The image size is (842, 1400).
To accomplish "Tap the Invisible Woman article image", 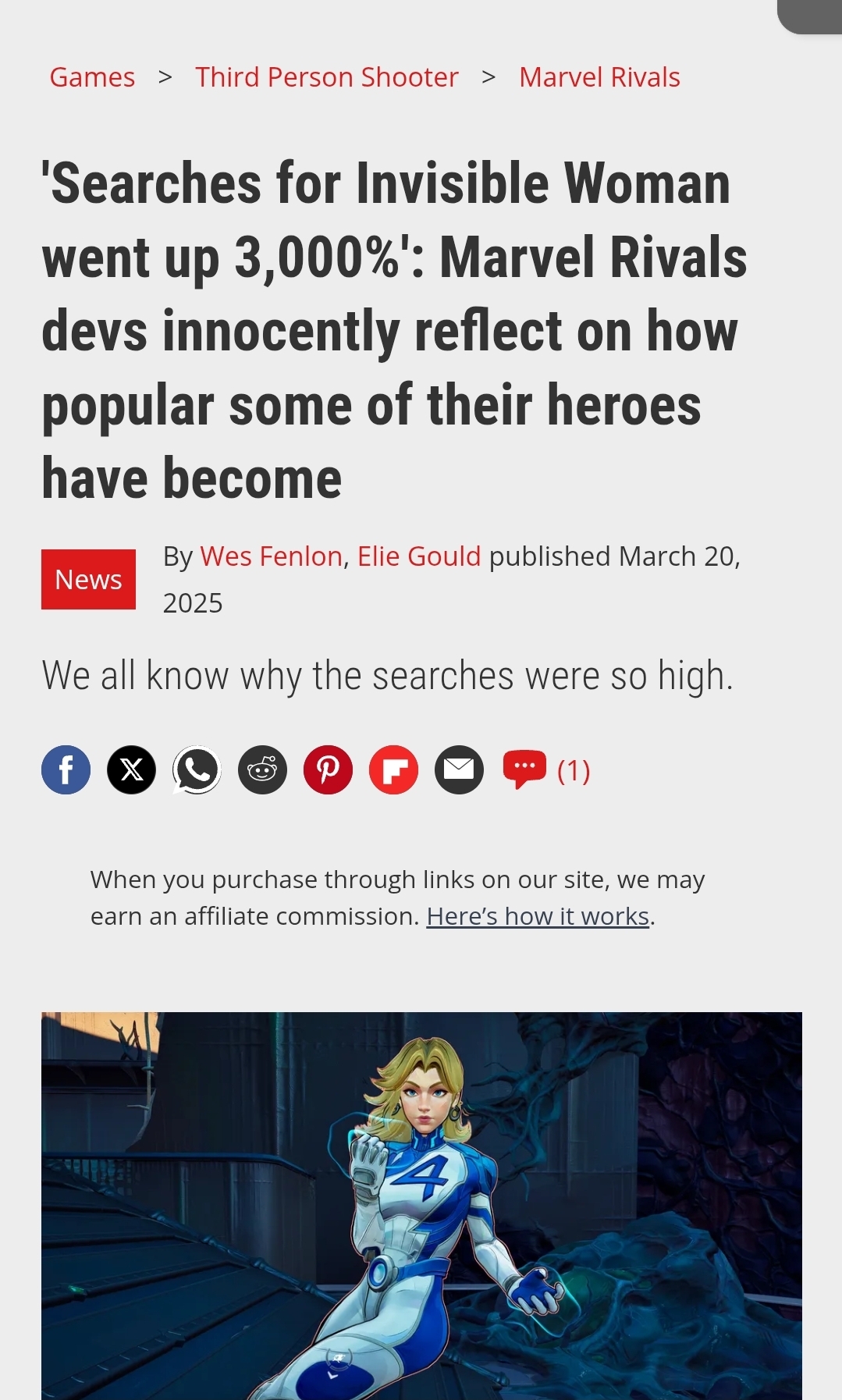I will point(421,1206).
